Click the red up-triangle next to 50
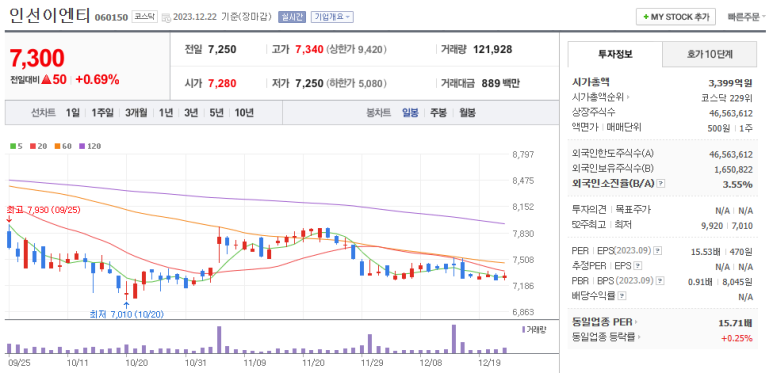The height and width of the screenshot is (373, 773). 46,80
